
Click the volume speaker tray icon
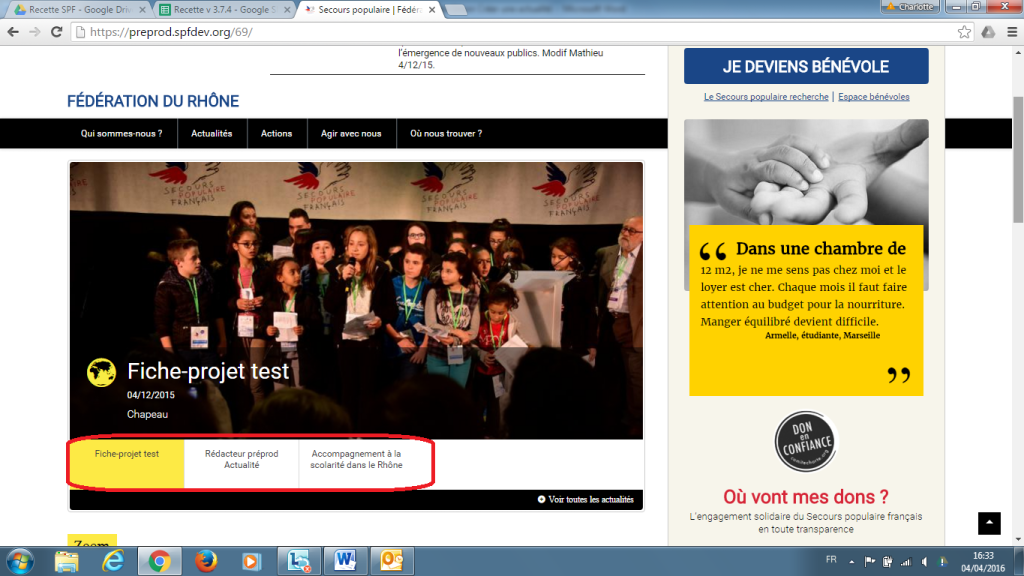pos(924,562)
